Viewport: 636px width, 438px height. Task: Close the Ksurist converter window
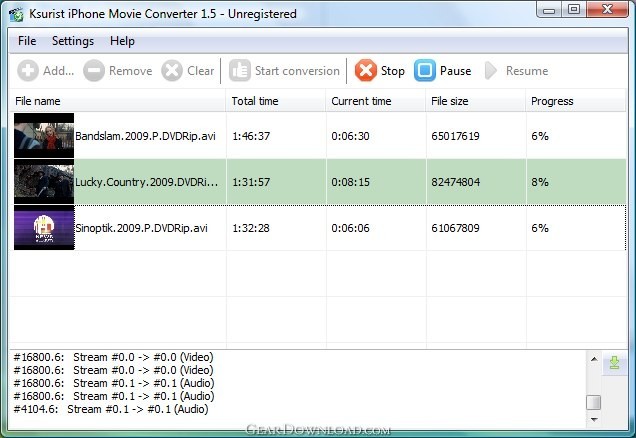607,10
